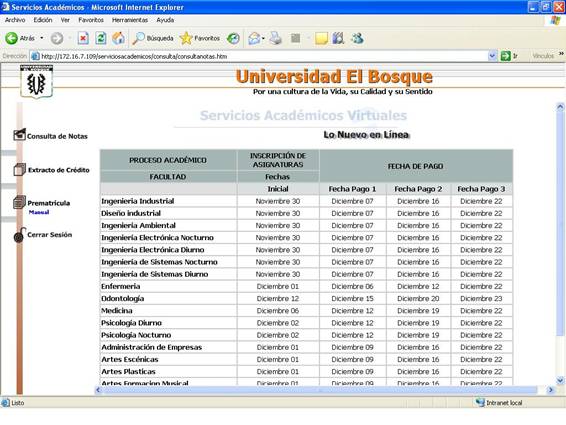Click Ingeniería Electrónica Nocturno row label

click(x=157, y=238)
